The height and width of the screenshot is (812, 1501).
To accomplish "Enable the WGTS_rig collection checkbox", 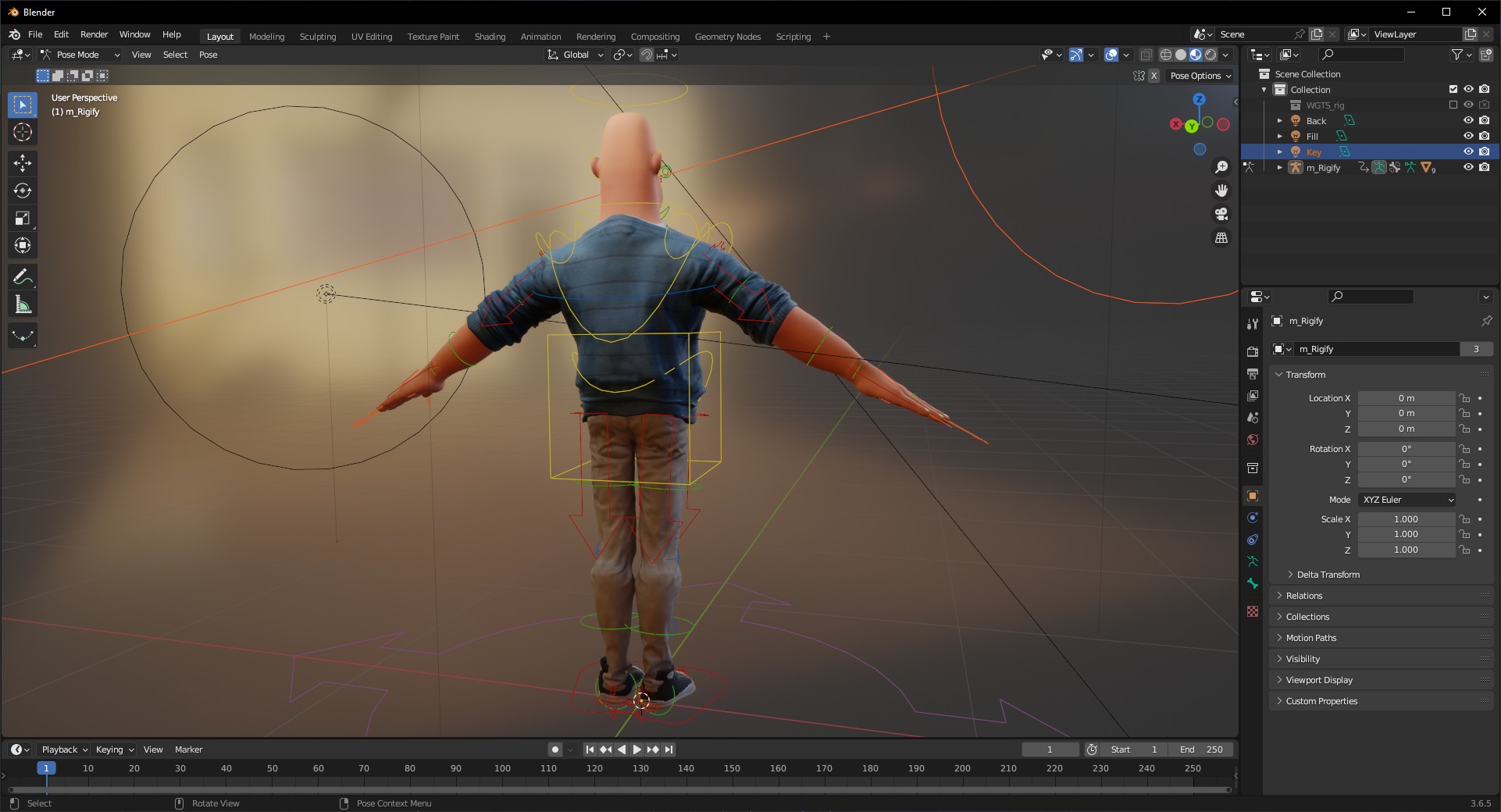I will tap(1453, 105).
